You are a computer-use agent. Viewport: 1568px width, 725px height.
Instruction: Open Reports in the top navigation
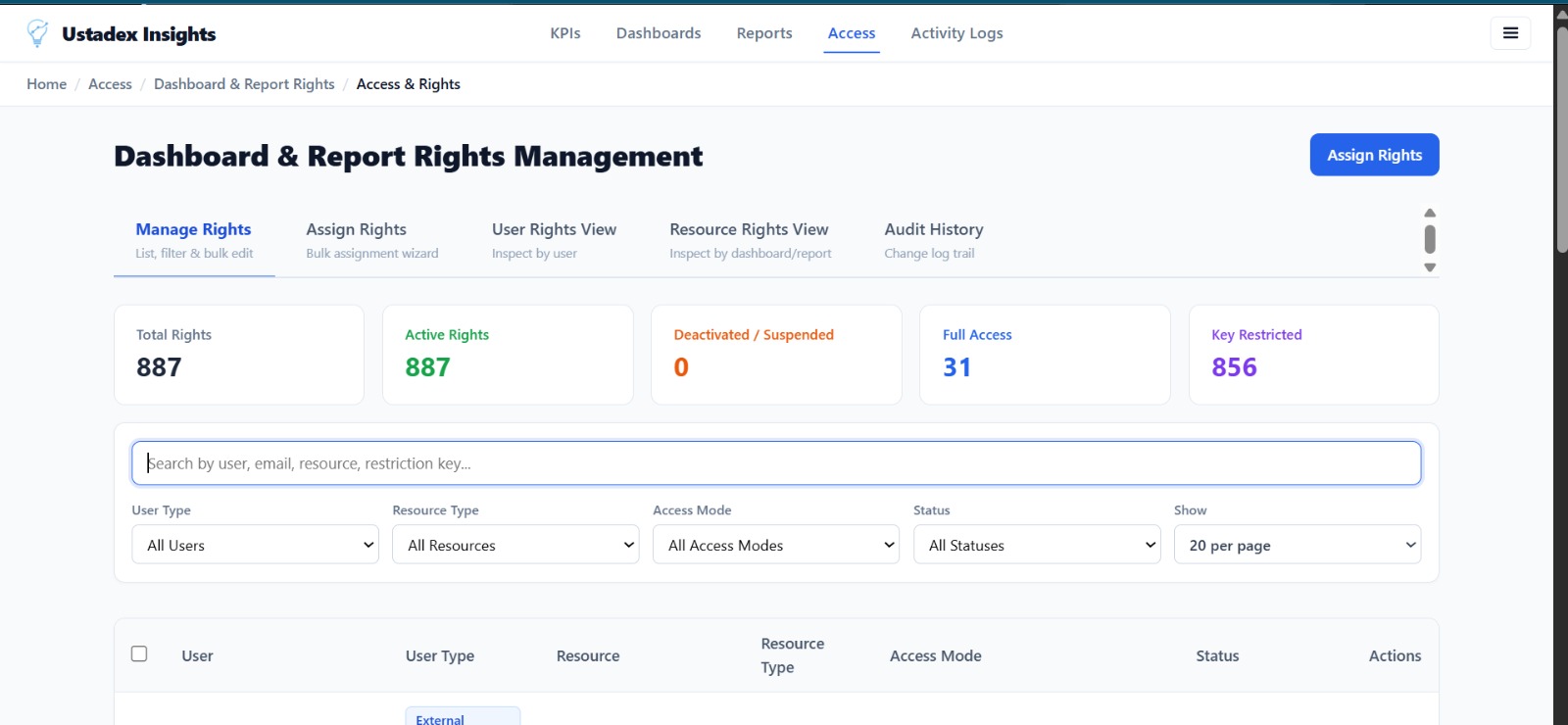click(764, 33)
